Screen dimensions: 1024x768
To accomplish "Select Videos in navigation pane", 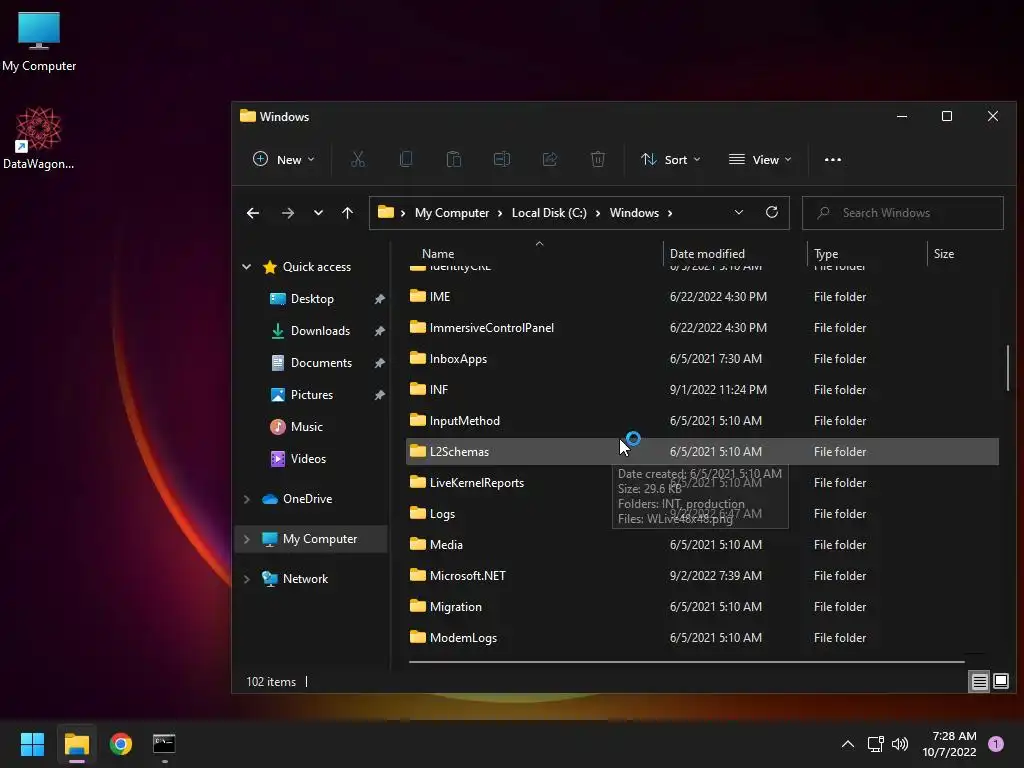I will click(308, 458).
